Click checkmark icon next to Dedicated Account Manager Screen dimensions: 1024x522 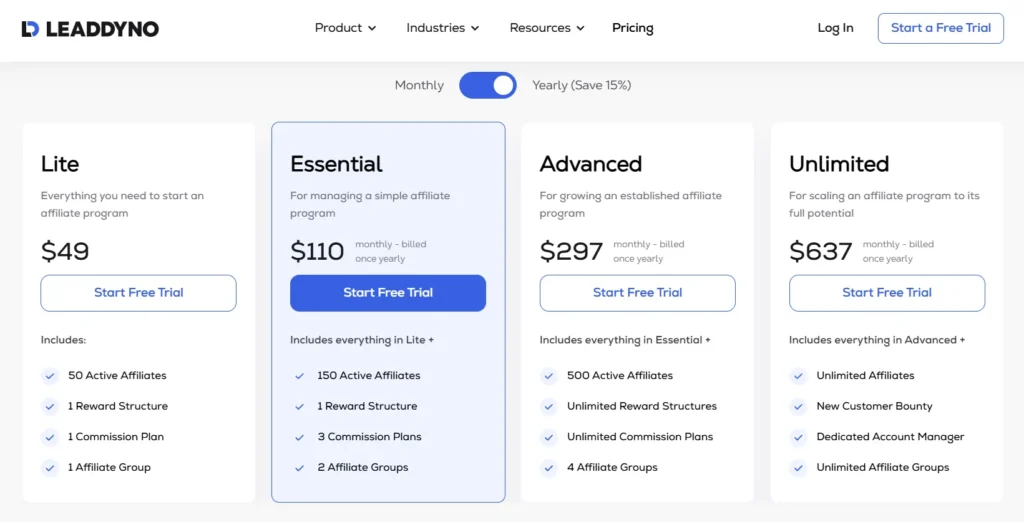(798, 437)
